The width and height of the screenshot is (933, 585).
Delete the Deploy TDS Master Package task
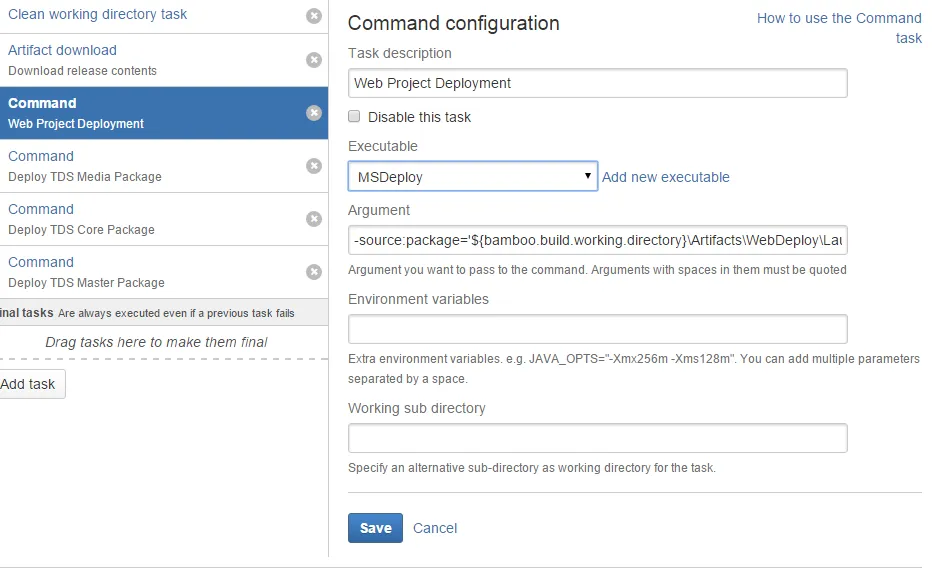pos(314,272)
